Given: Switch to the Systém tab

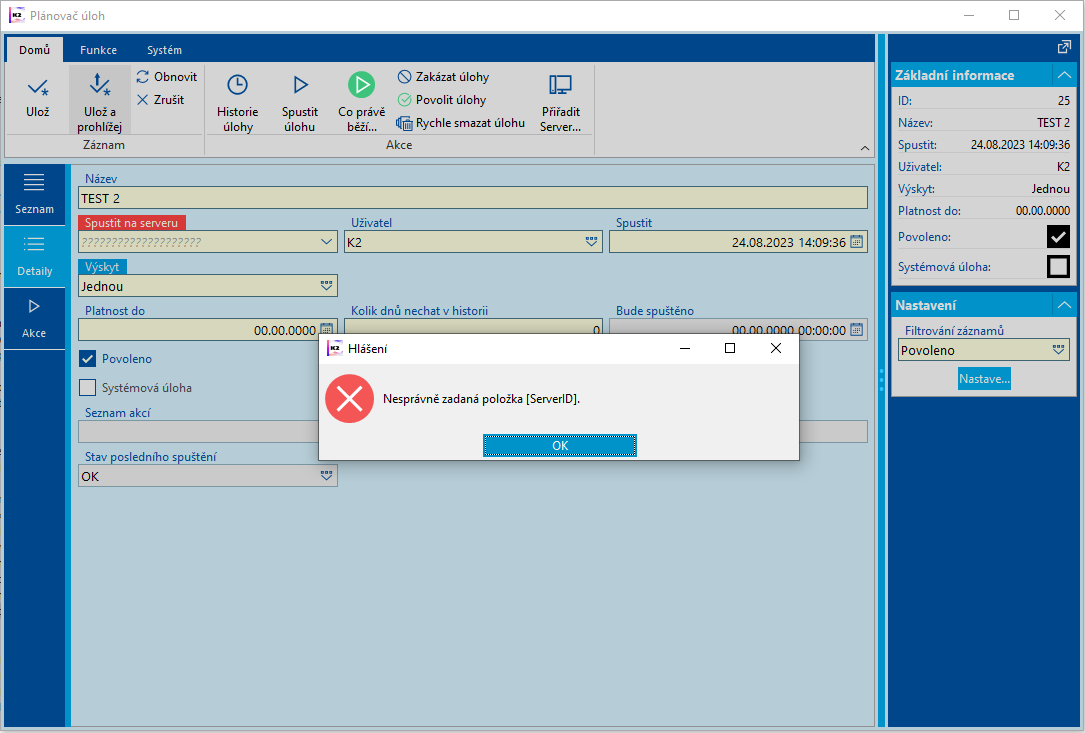Looking at the screenshot, I should point(164,50).
